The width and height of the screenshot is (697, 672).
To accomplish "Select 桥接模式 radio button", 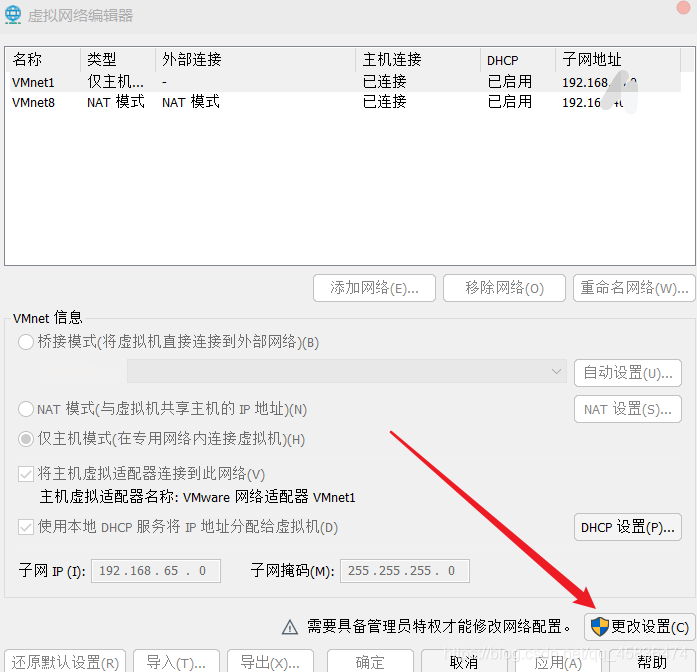I will pyautogui.click(x=26, y=342).
